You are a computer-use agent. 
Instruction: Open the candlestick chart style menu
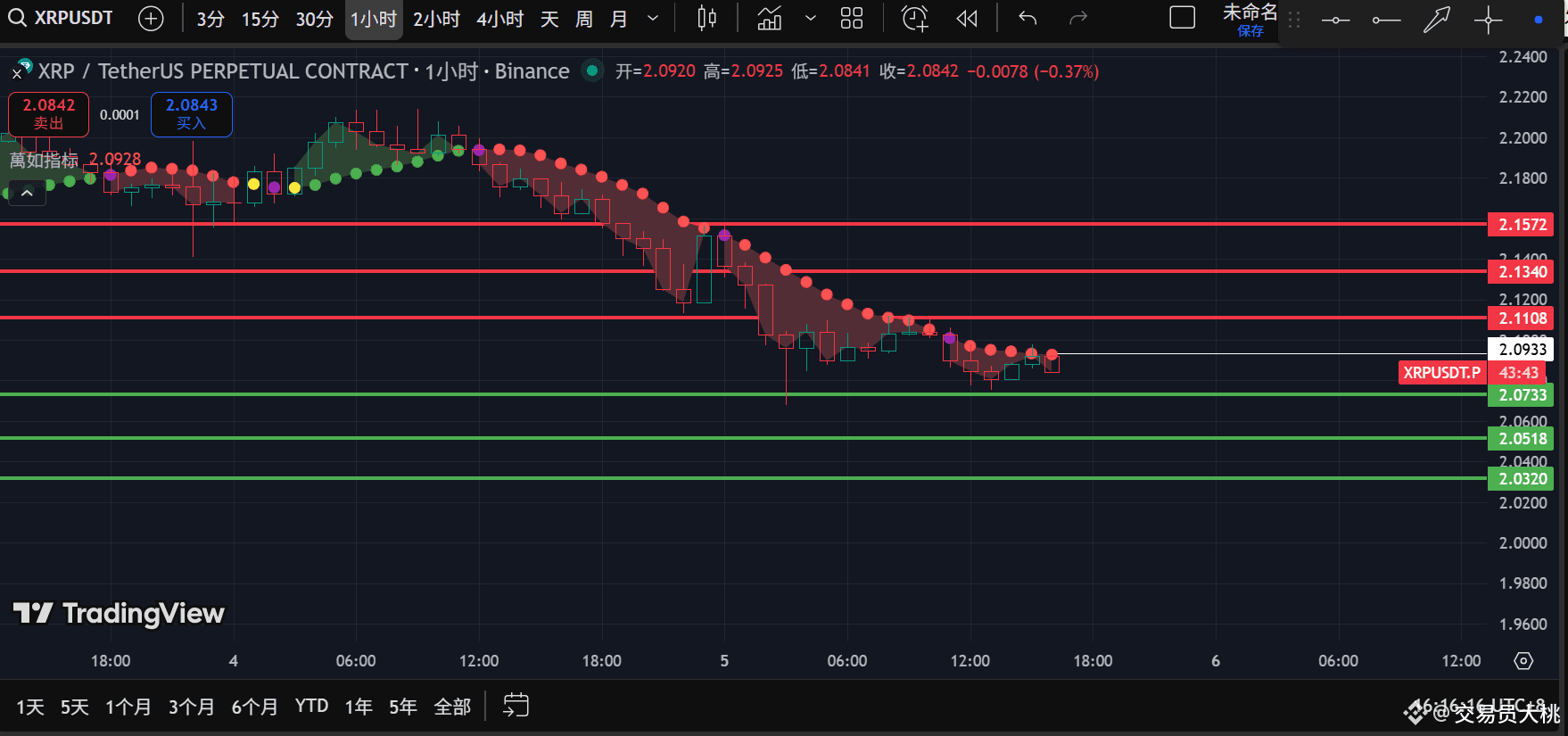click(706, 18)
